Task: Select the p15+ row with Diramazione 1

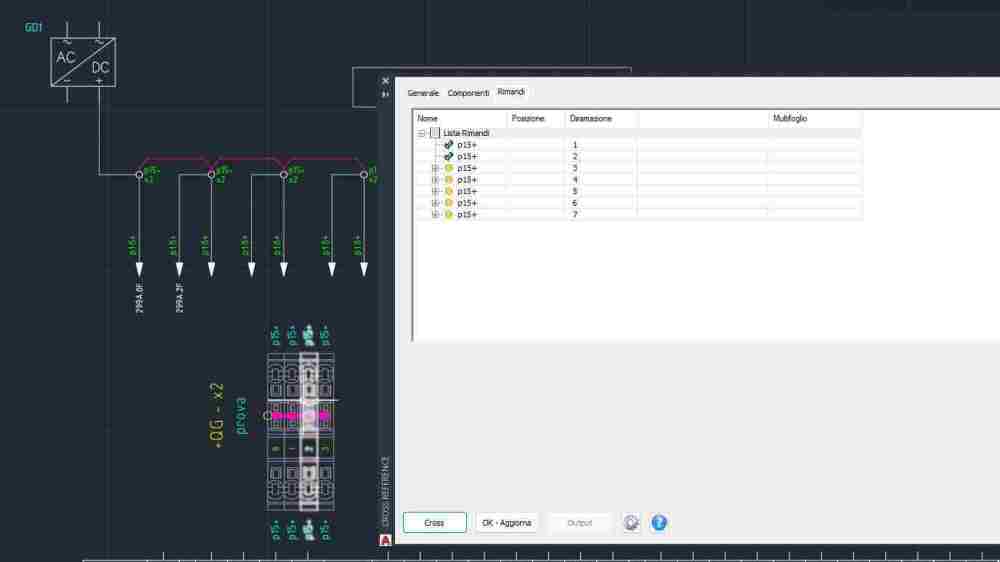Action: 467,145
